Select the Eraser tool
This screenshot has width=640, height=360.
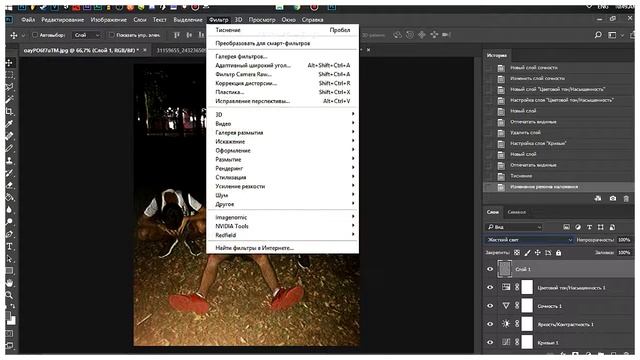(9, 185)
